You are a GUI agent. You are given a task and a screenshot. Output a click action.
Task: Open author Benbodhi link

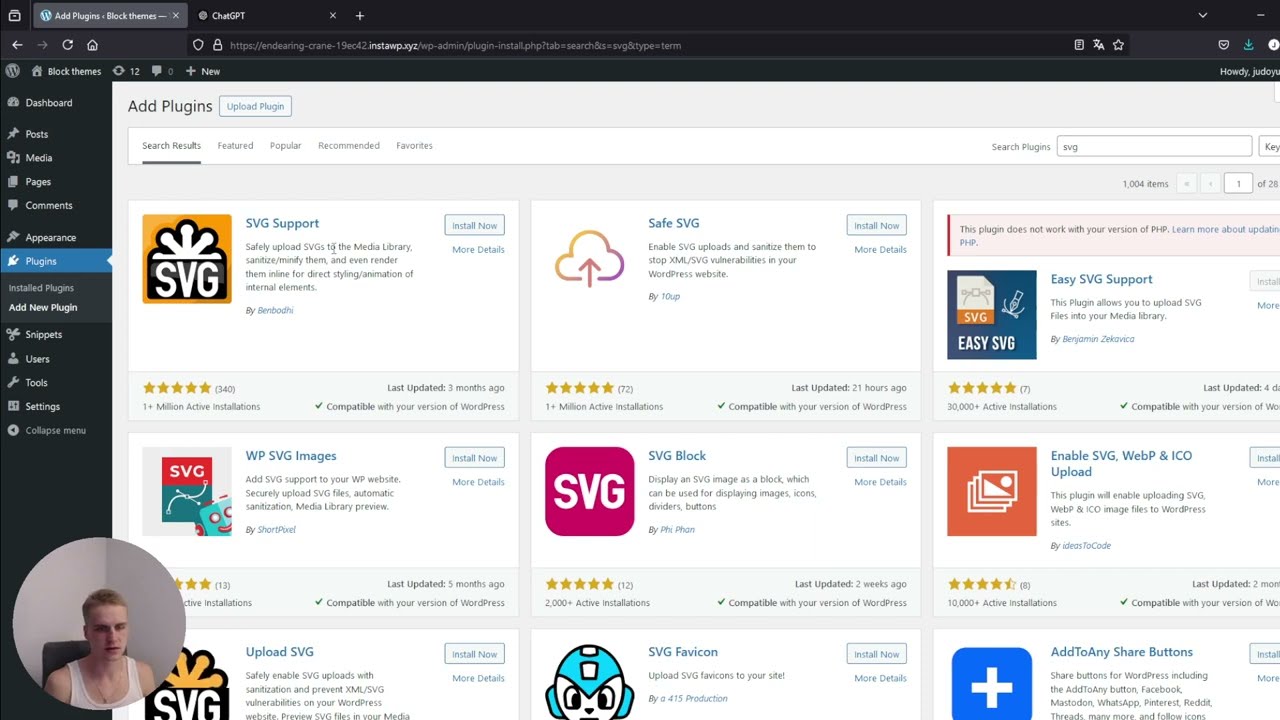coord(275,311)
